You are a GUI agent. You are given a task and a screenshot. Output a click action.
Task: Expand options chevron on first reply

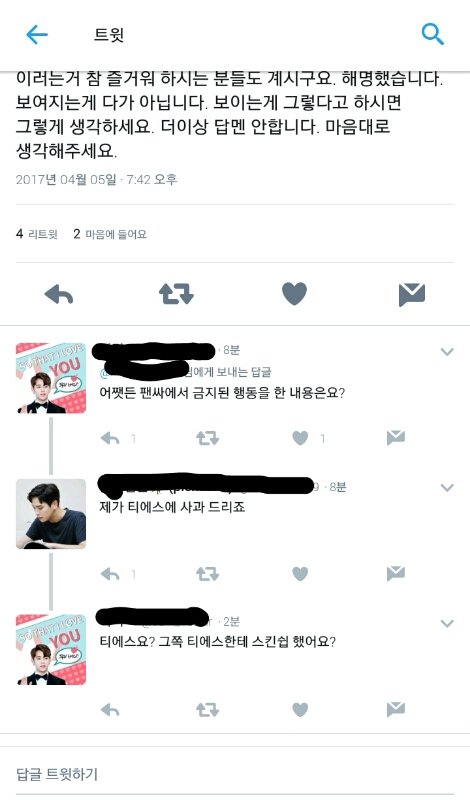coord(447,352)
